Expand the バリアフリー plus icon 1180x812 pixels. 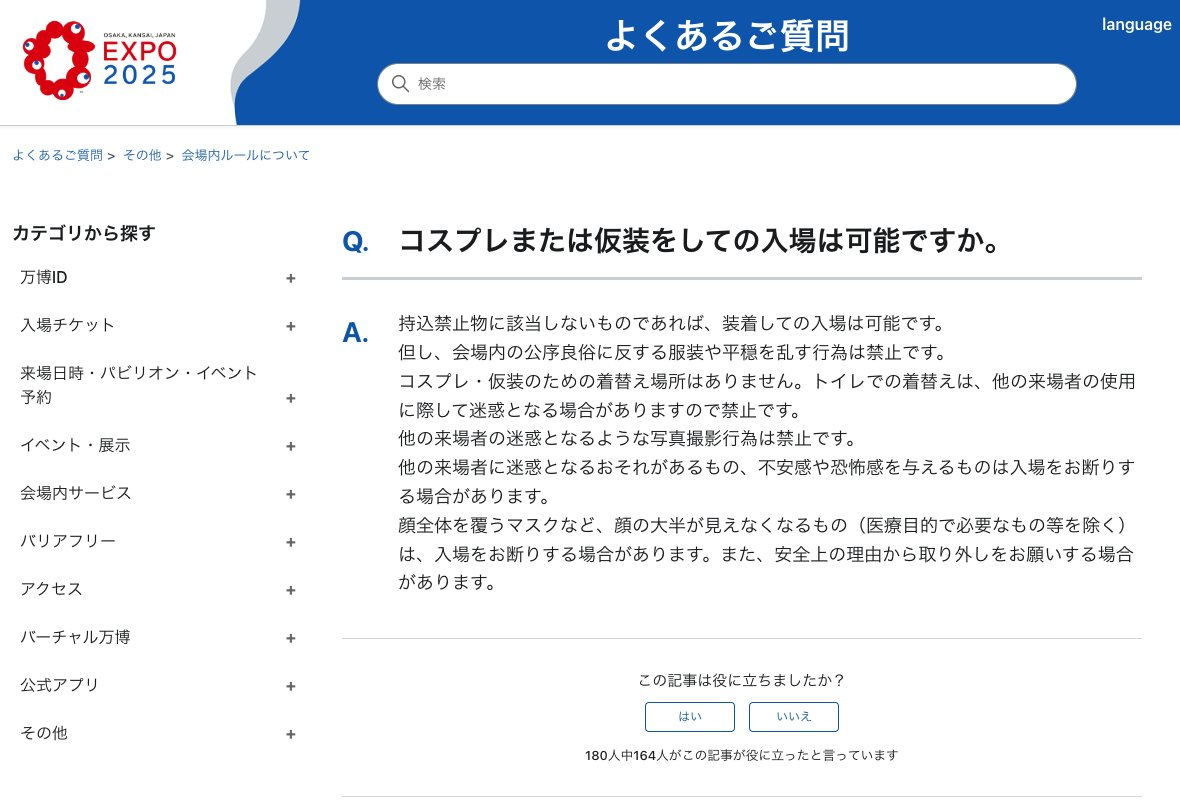point(291,542)
